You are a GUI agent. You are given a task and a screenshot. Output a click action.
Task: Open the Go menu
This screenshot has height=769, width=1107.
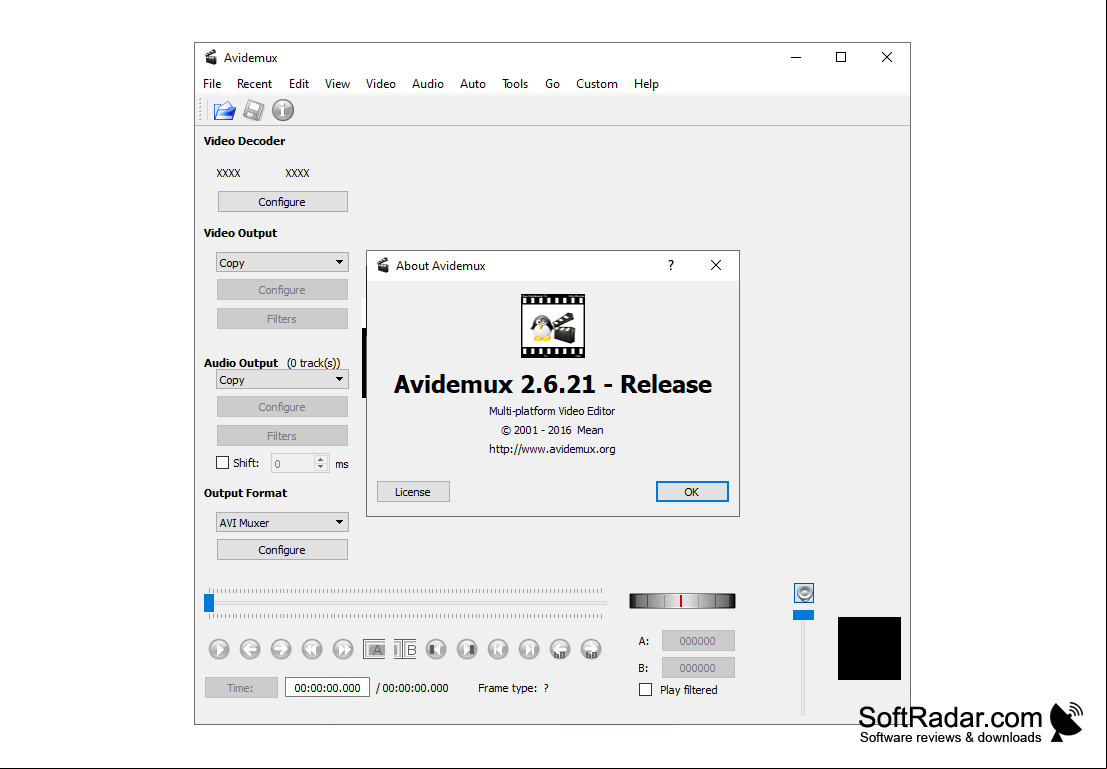[x=552, y=83]
